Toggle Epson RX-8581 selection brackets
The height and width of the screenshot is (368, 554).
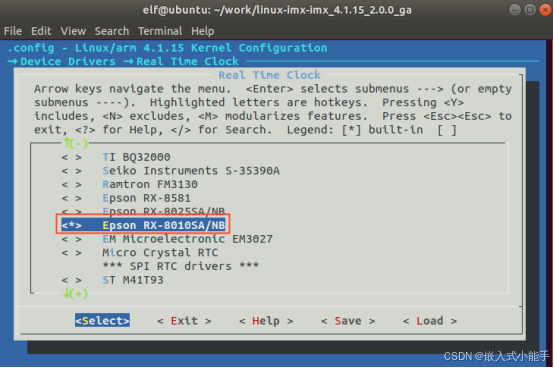[x=71, y=198]
